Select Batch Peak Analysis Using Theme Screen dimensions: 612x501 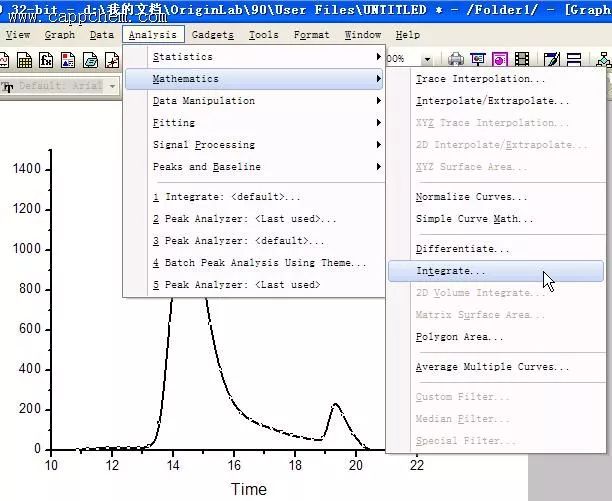[x=254, y=263]
